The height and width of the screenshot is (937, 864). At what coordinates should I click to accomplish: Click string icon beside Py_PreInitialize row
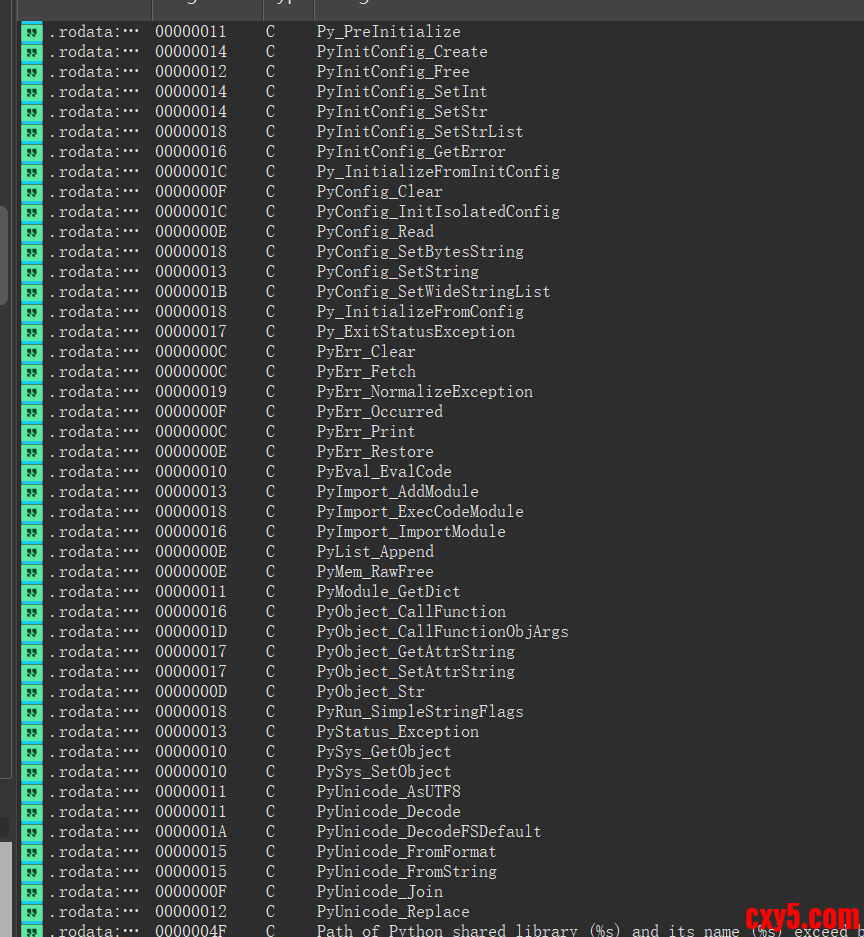tap(32, 32)
